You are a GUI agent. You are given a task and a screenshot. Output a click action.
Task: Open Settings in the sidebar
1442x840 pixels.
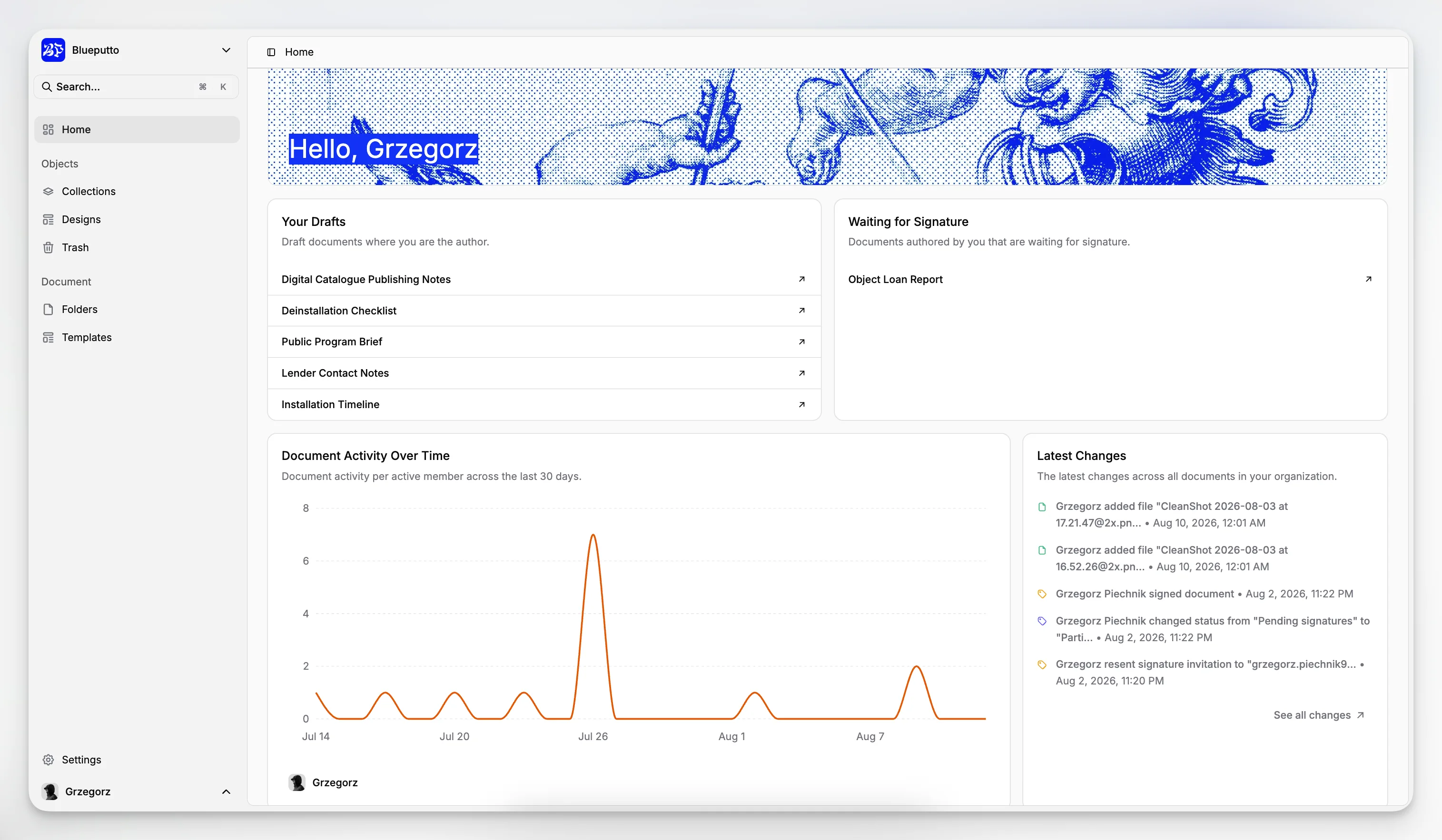(137, 759)
